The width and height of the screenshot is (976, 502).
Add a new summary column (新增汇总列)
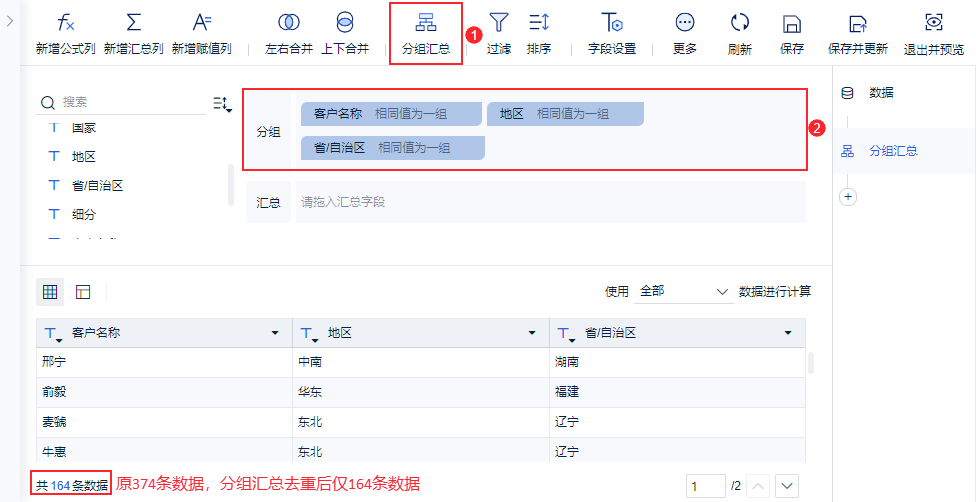133,34
